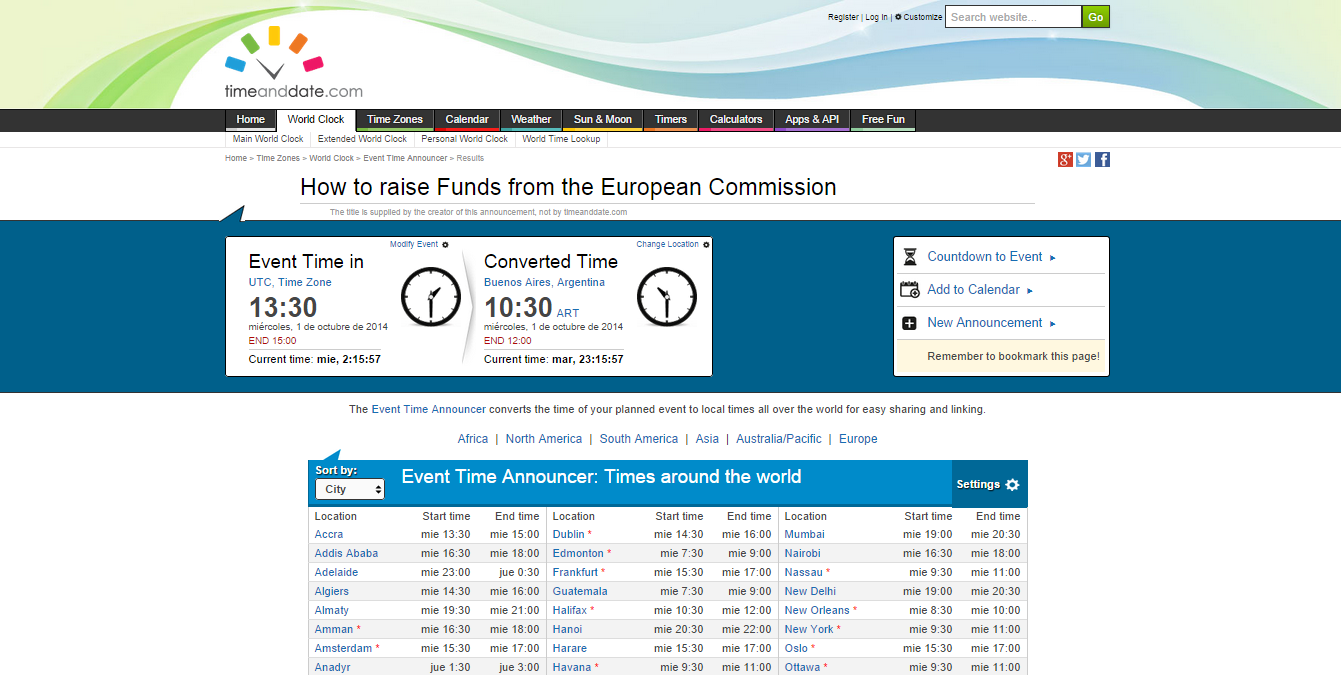The height and width of the screenshot is (675, 1341).
Task: Open Settings gear in world times header
Action: coord(1012,485)
